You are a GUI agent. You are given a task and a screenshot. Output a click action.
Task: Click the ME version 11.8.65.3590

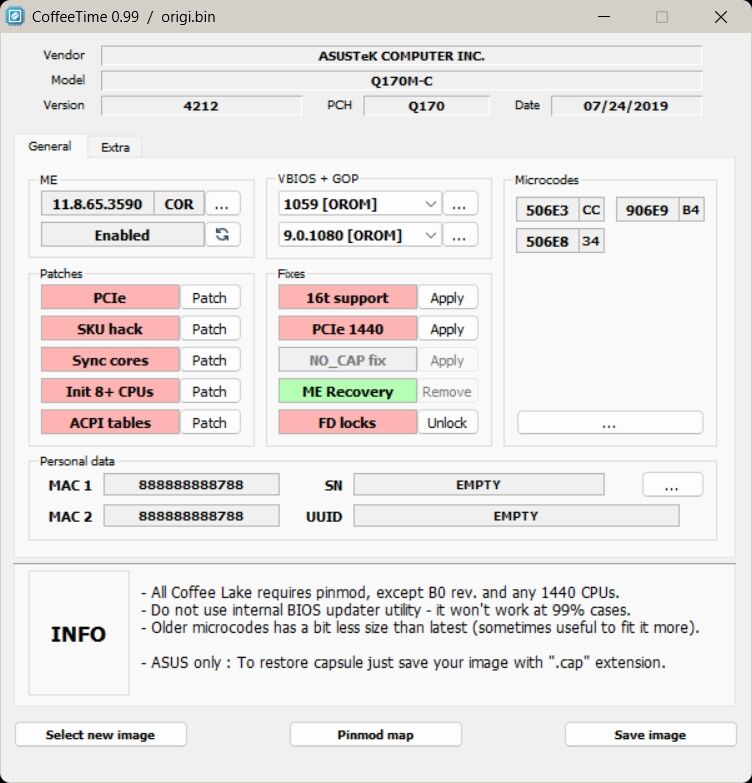(97, 204)
